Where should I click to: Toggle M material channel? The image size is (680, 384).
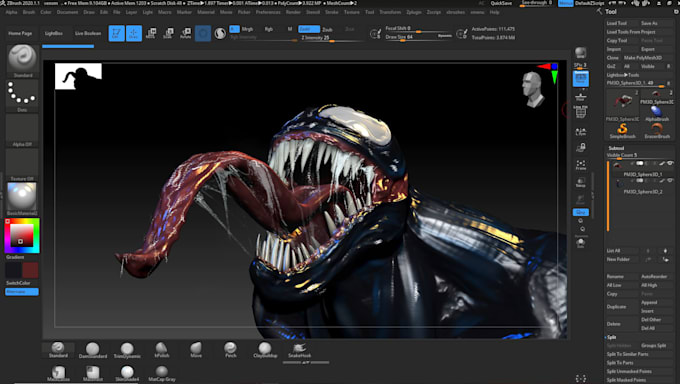pos(290,29)
